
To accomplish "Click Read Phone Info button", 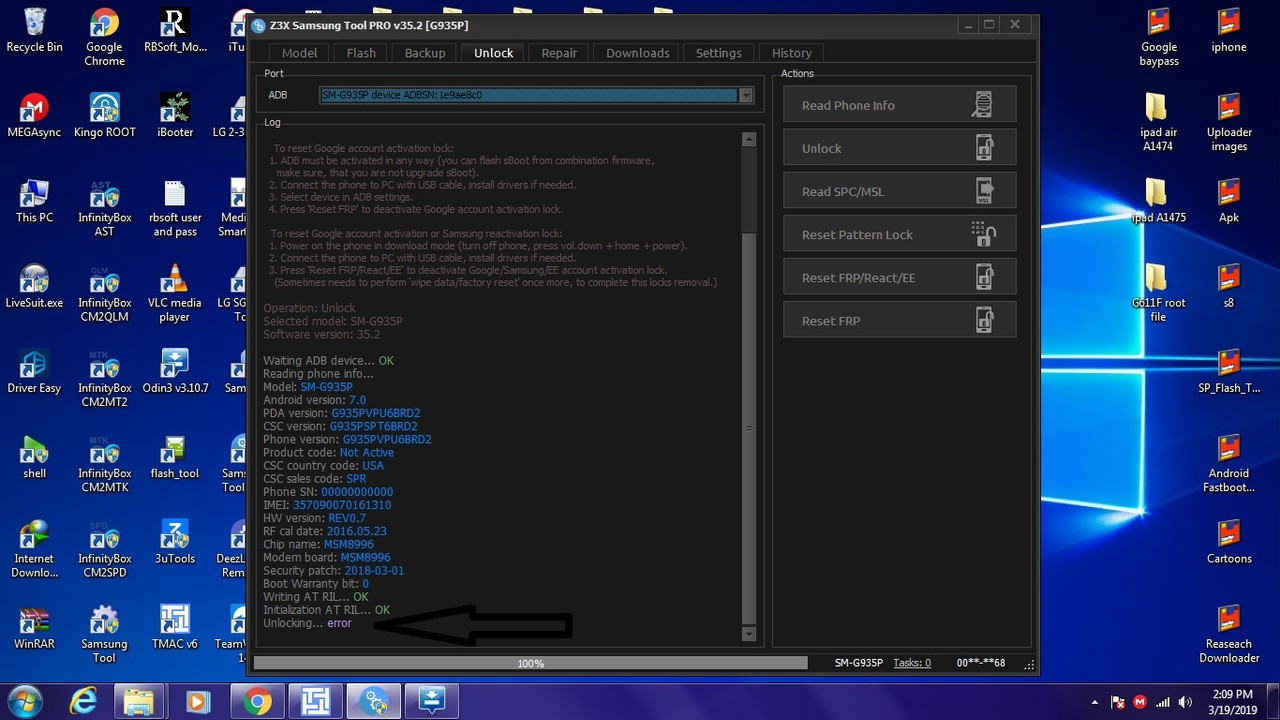I will pos(900,105).
